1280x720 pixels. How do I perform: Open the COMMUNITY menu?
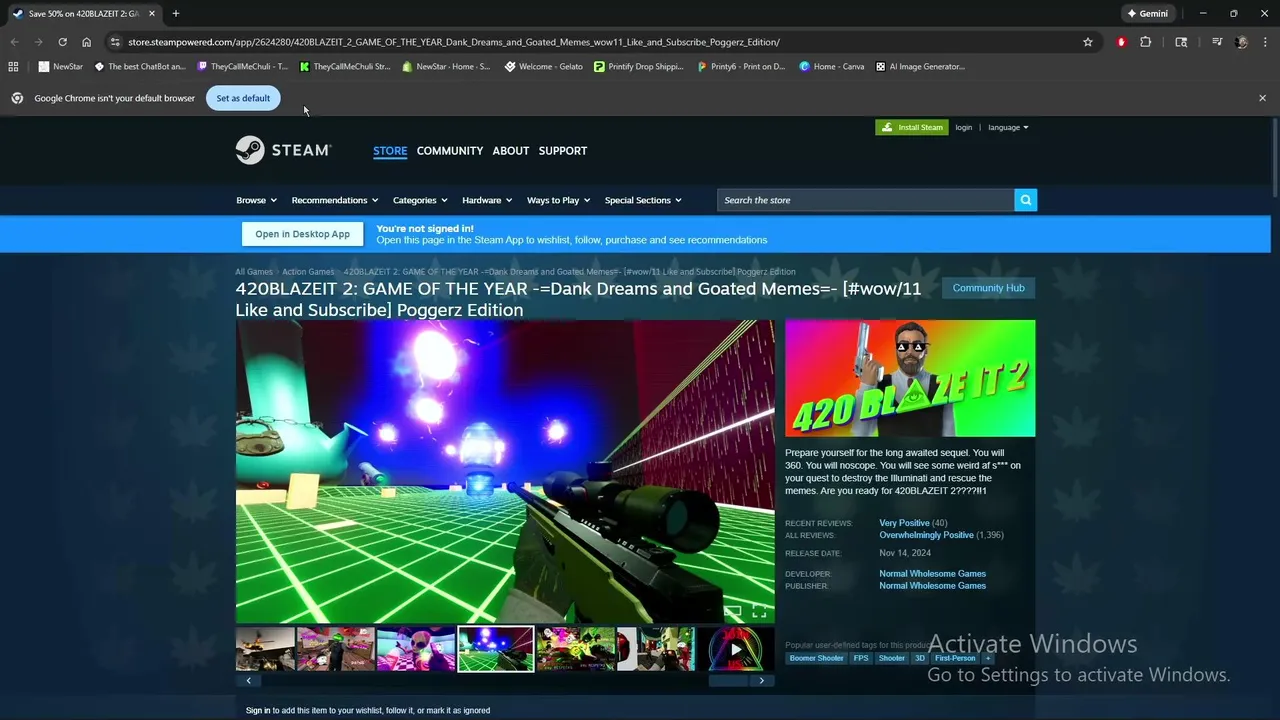click(x=450, y=151)
